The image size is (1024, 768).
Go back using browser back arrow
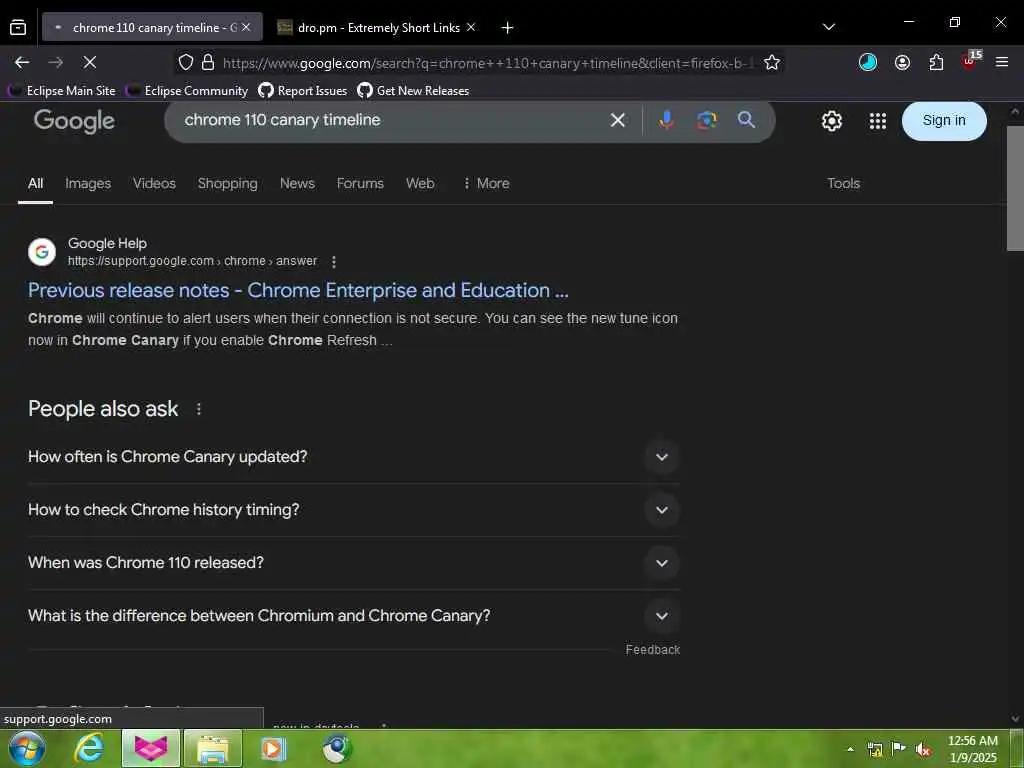[x=22, y=63]
